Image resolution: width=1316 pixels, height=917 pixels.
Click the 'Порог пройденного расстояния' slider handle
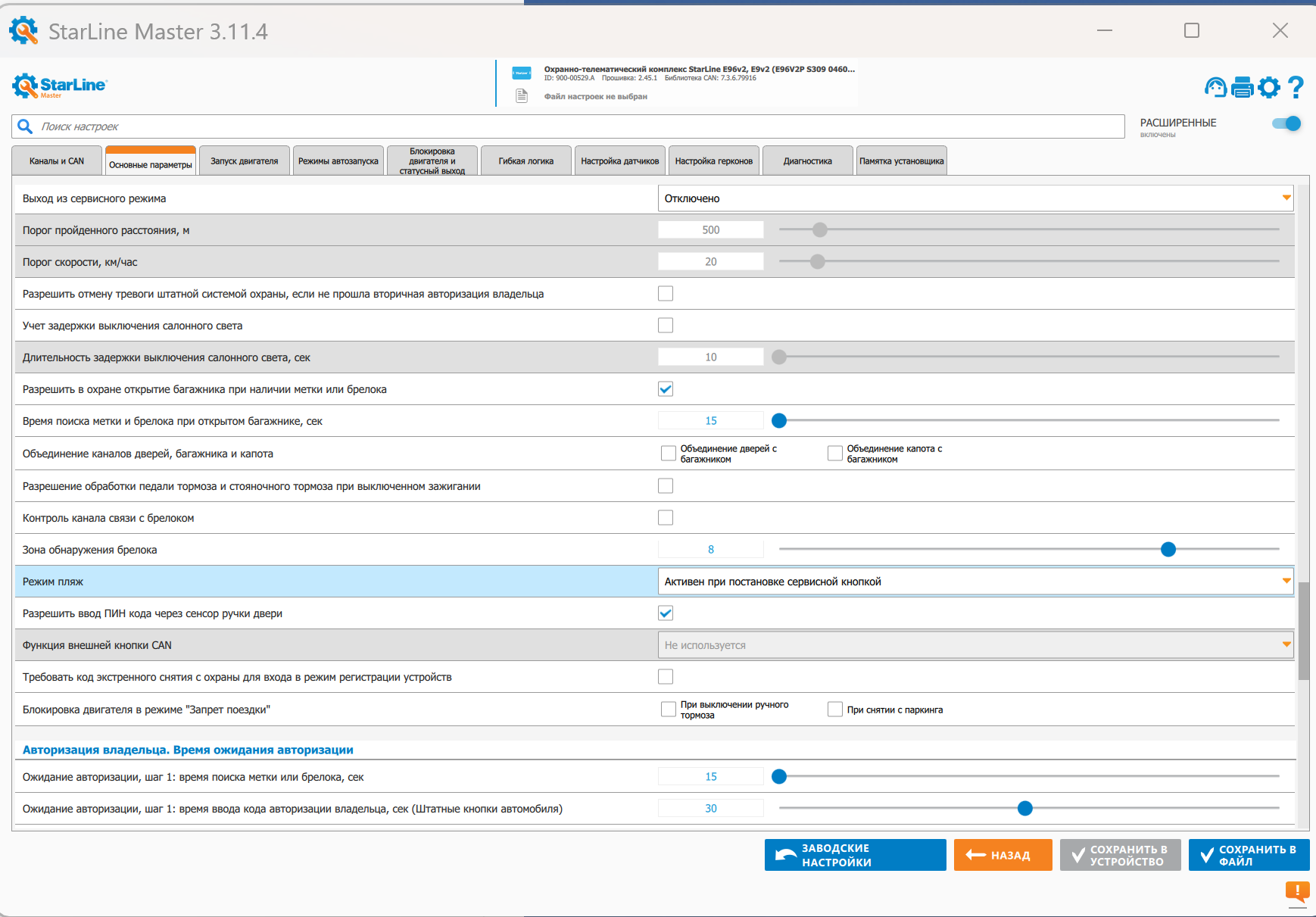coord(820,229)
